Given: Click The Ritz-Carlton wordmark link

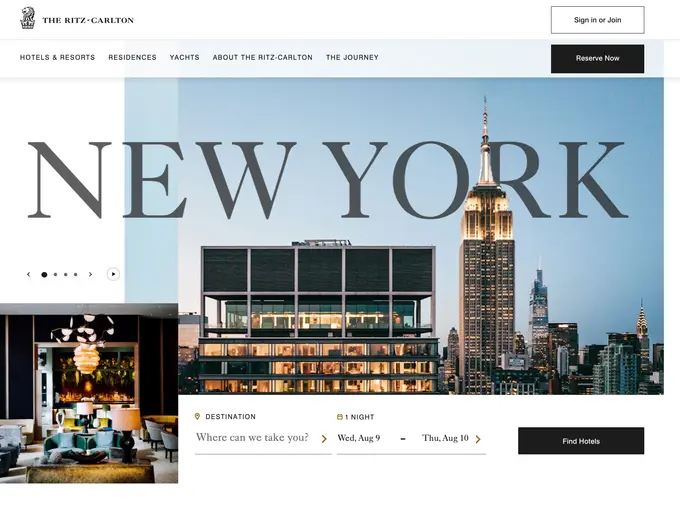Looking at the screenshot, I should (88, 20).
